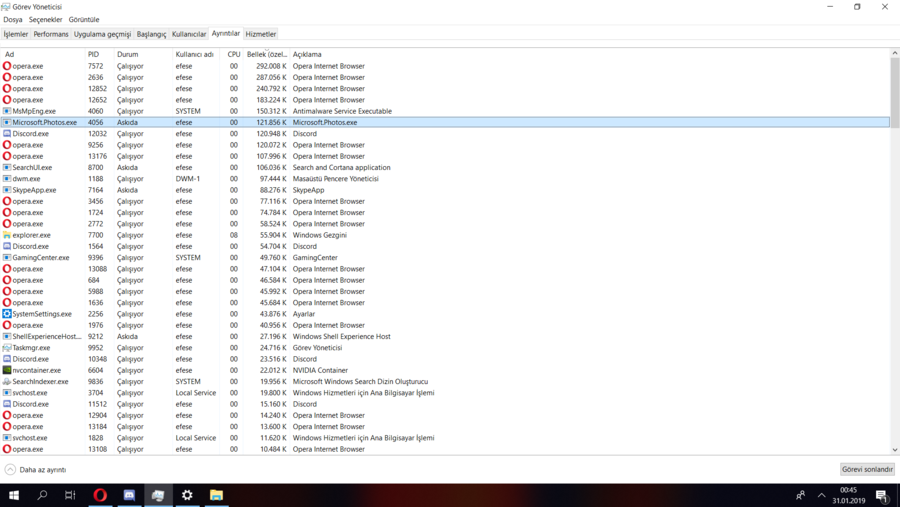The width and height of the screenshot is (900, 507).
Task: Click dwm.exe process icon
Action: coord(7,179)
